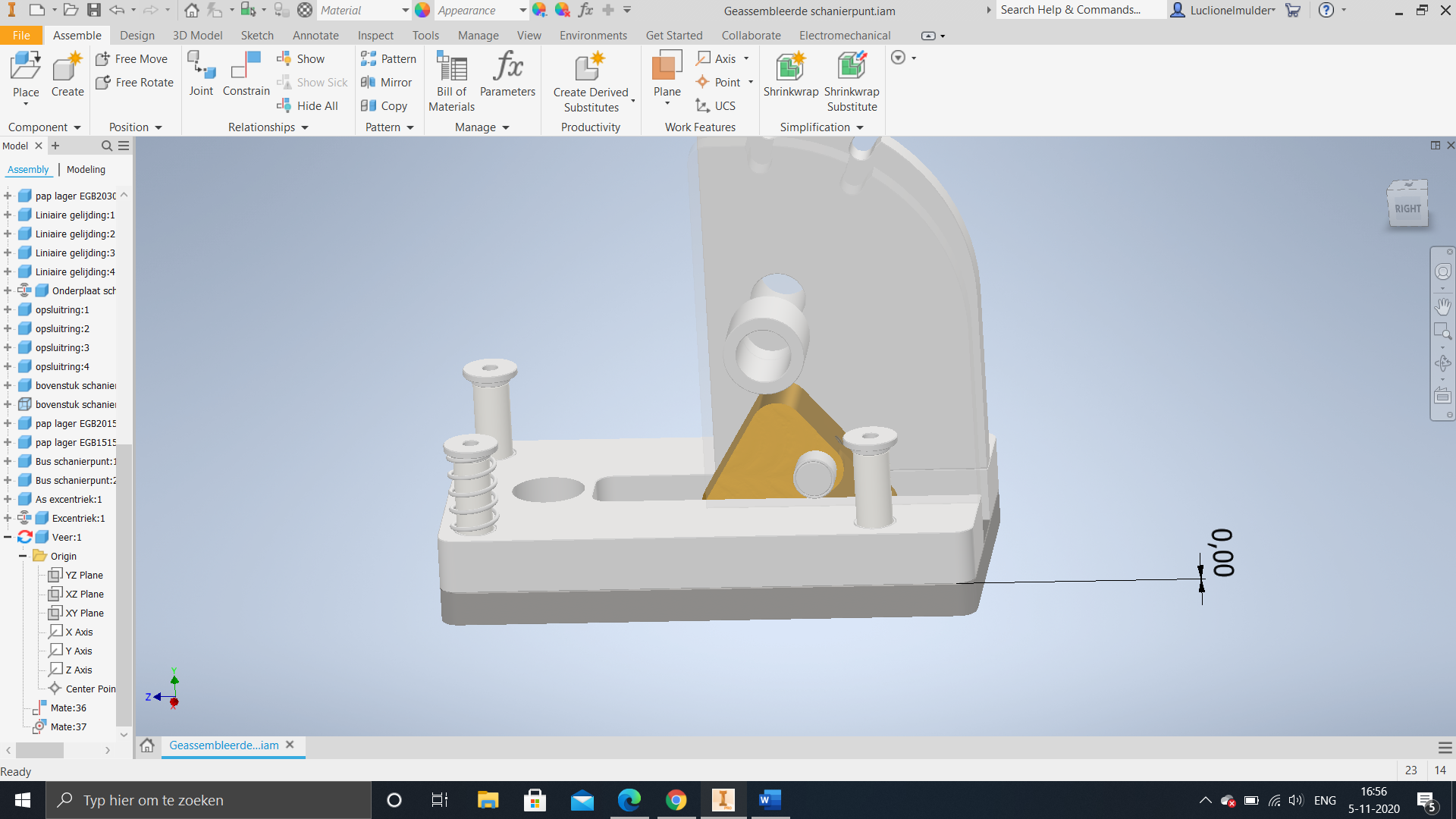Click the Shrinkwrap Substitute icon
This screenshot has height=819, width=1456.
[852, 66]
